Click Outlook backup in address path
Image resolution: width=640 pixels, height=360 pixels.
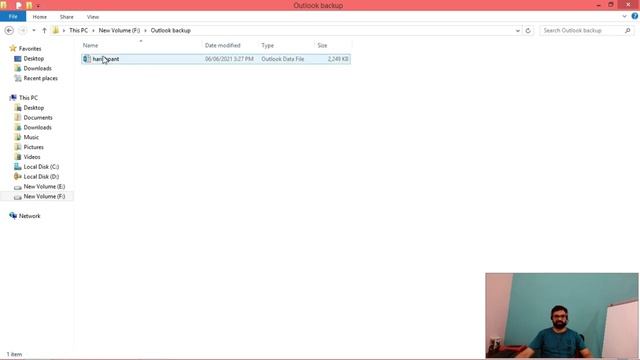click(x=171, y=31)
